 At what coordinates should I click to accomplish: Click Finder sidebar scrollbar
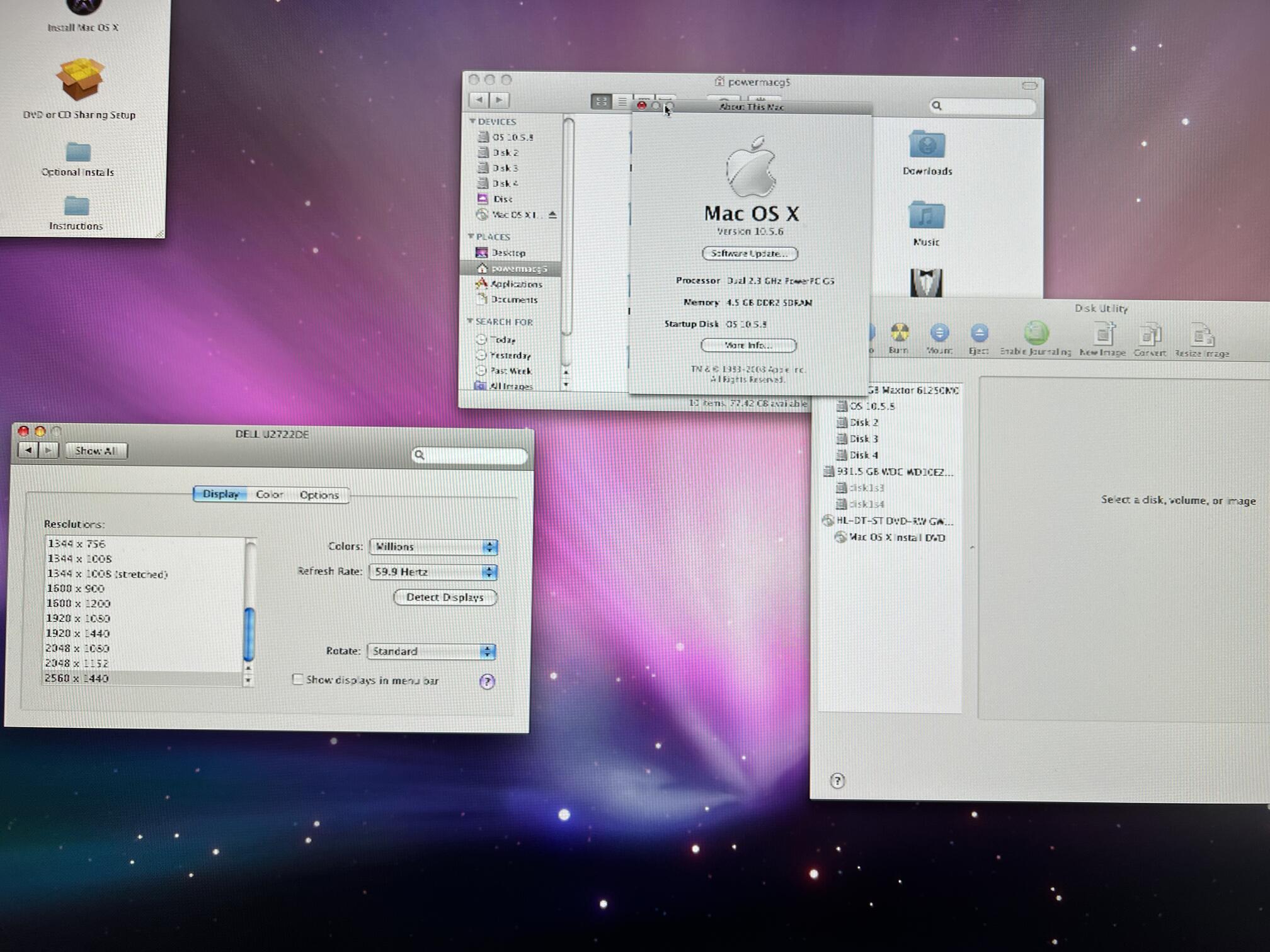(x=567, y=227)
